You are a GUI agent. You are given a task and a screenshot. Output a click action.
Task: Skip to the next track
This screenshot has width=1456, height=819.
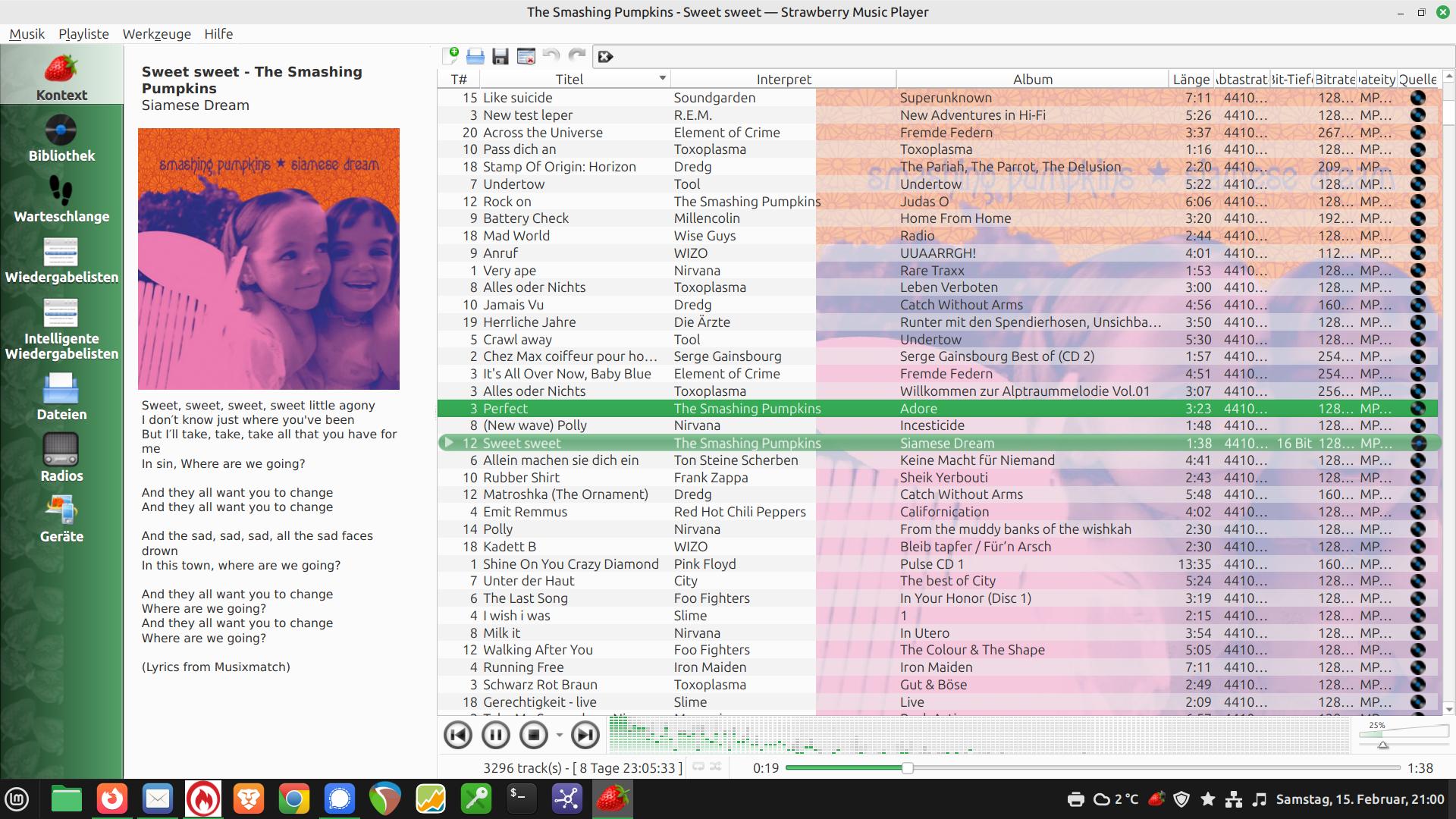(585, 735)
